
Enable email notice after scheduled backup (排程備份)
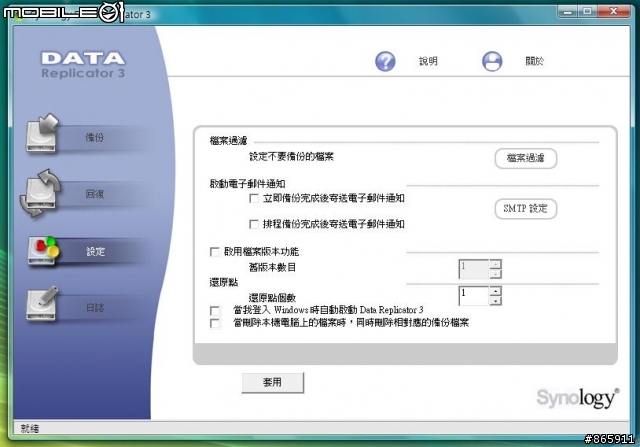(254, 224)
